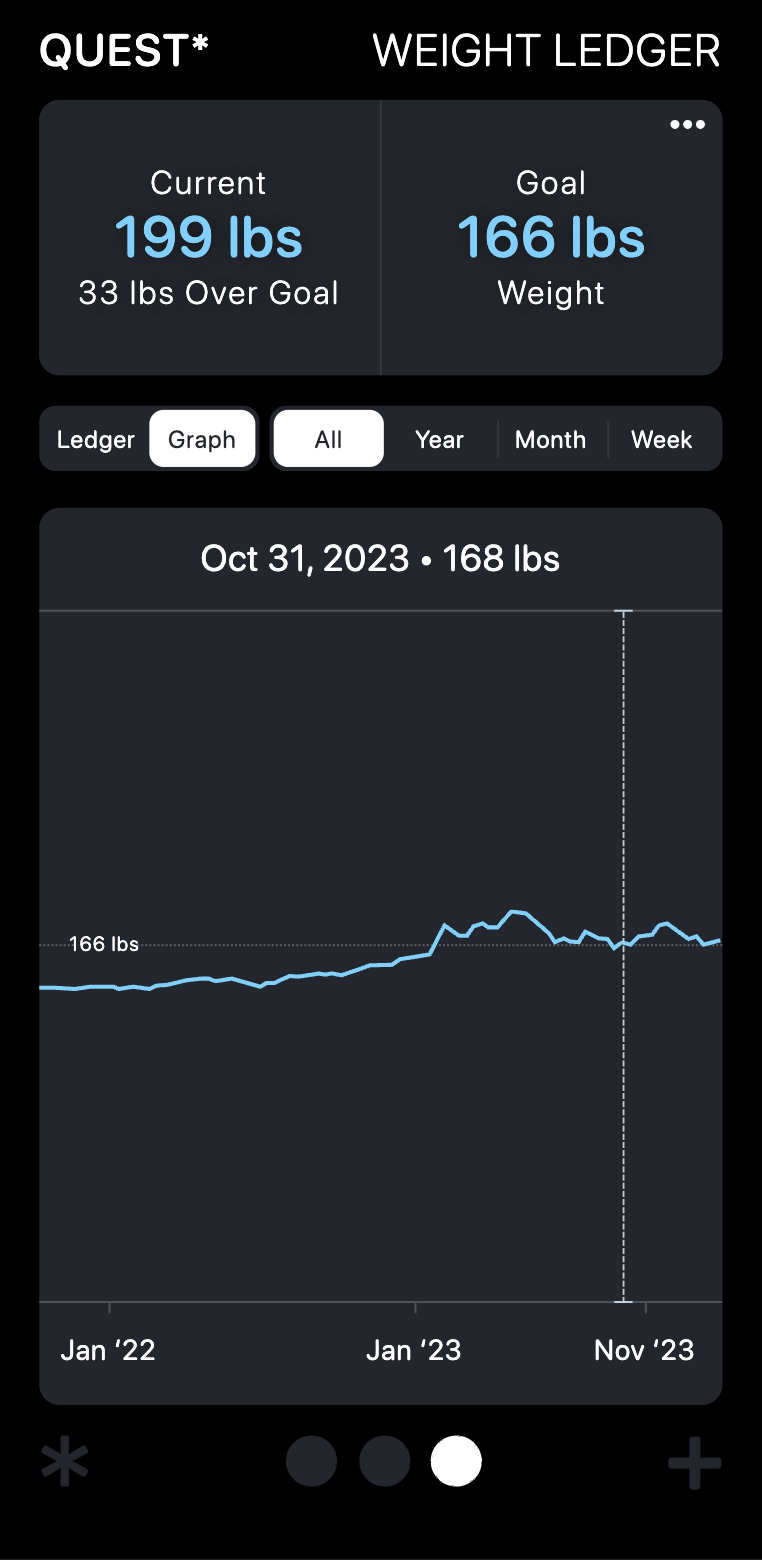
Task: Click the Nov '23 axis label
Action: coord(644,1350)
